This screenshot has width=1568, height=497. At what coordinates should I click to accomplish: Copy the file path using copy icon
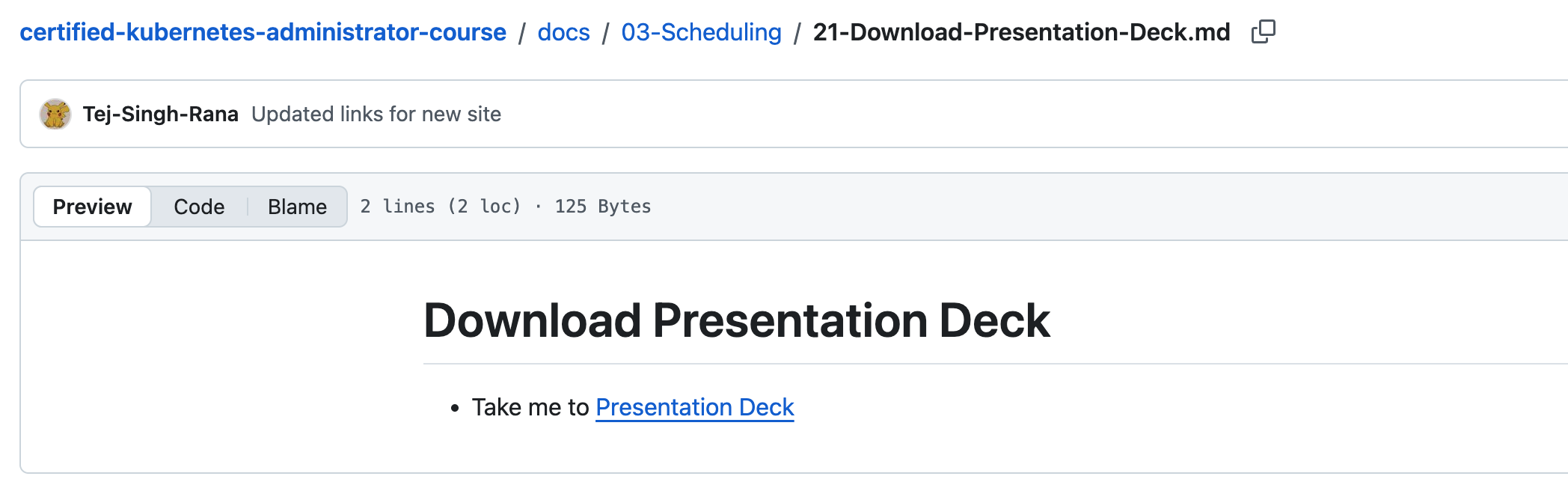click(x=1263, y=31)
